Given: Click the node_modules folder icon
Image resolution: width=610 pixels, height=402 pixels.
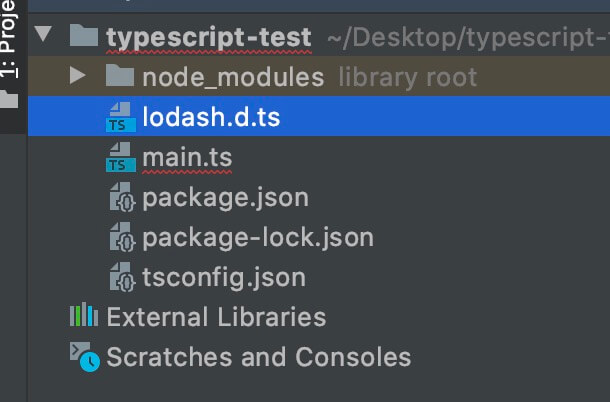Looking at the screenshot, I should [120, 76].
